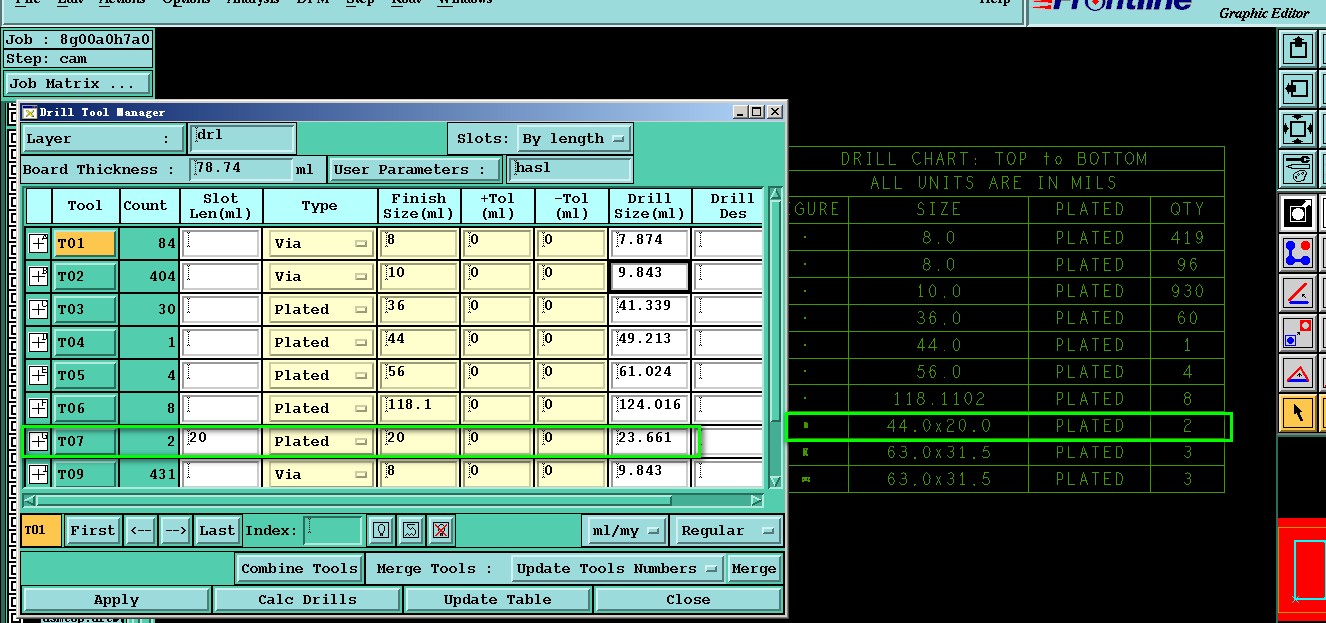Open the Slots 'By length' dropdown
1326x623 pixels.
[574, 139]
